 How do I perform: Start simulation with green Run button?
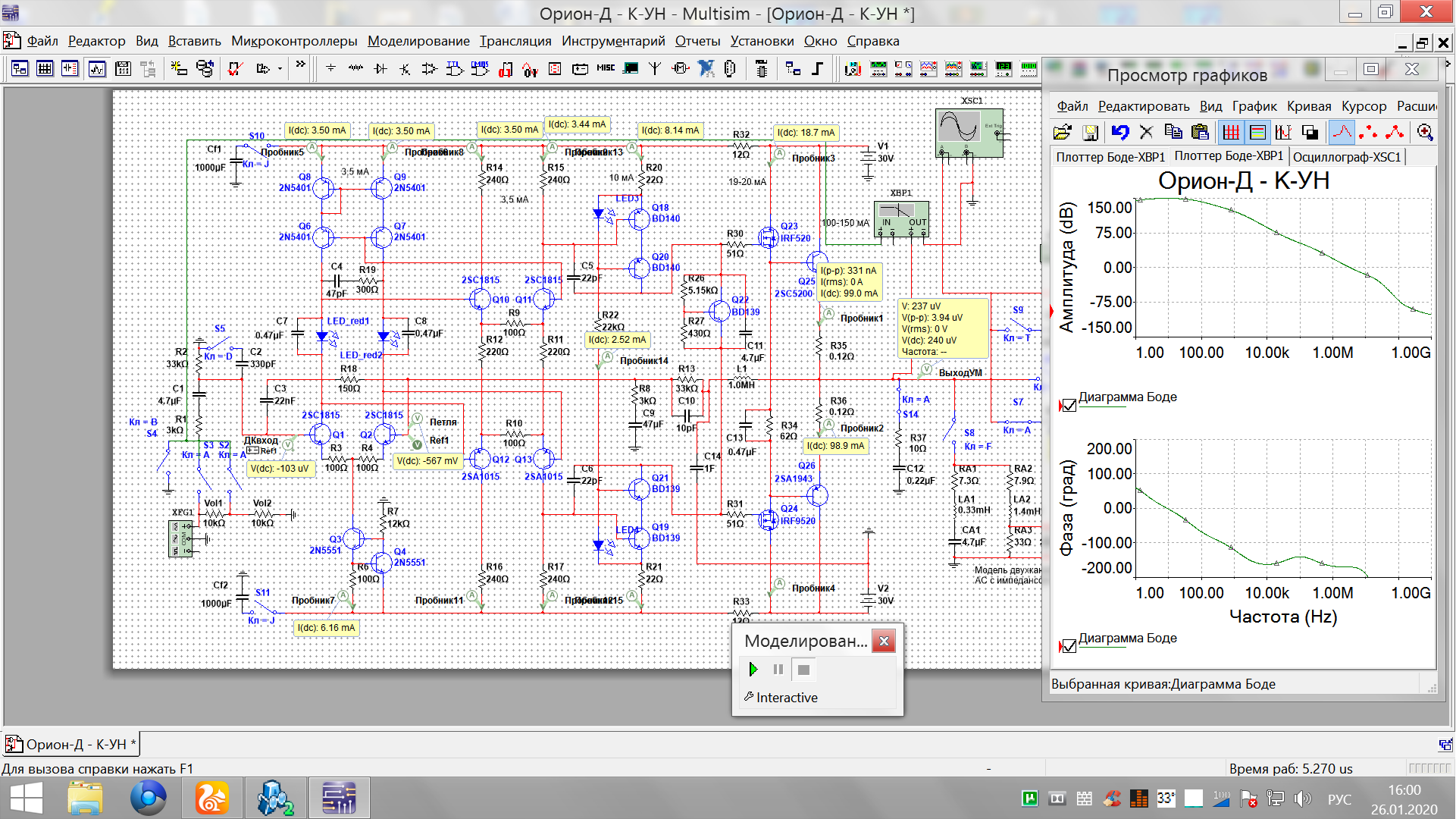(753, 670)
